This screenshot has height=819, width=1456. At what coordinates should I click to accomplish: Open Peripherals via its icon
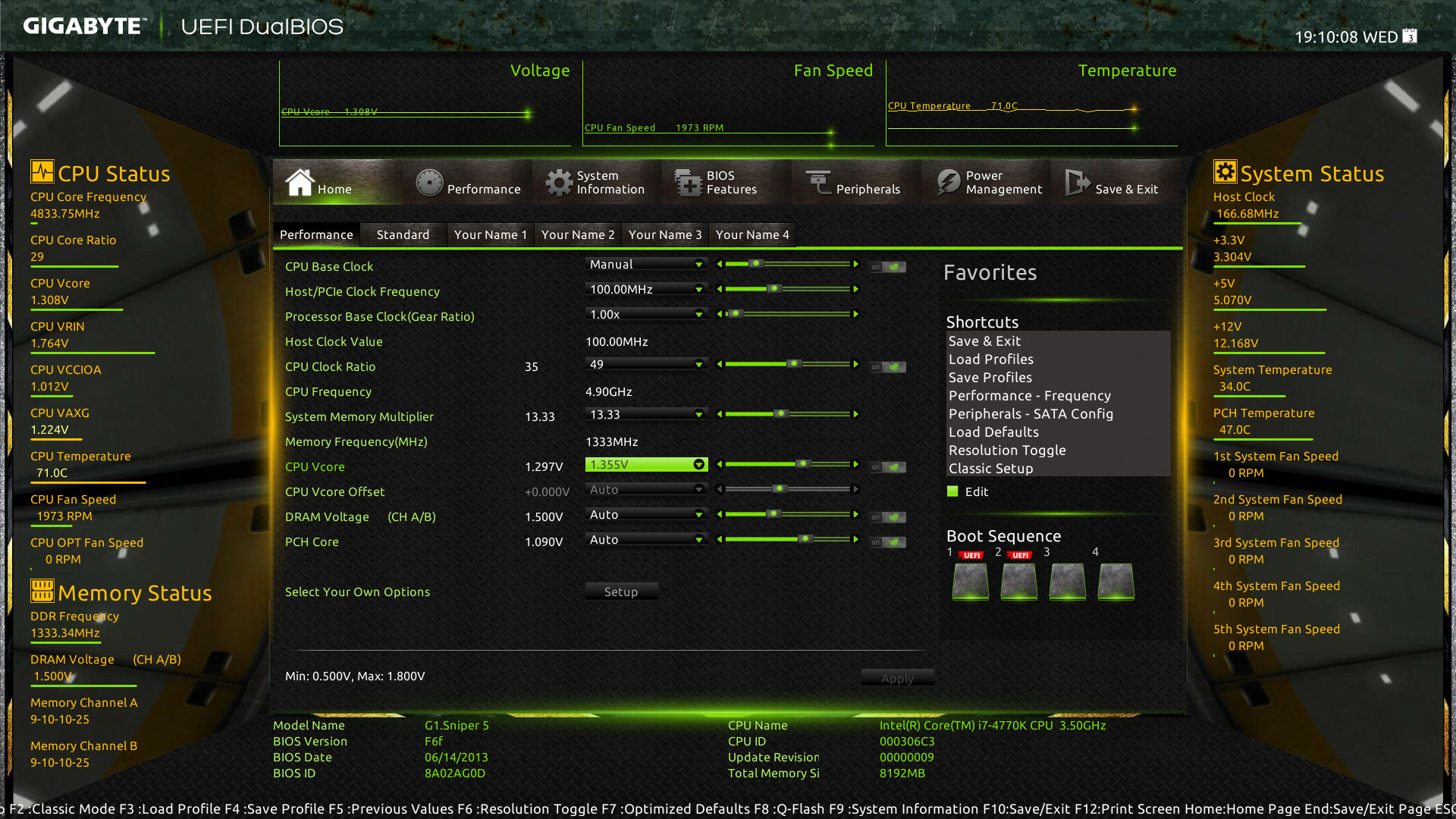point(818,183)
